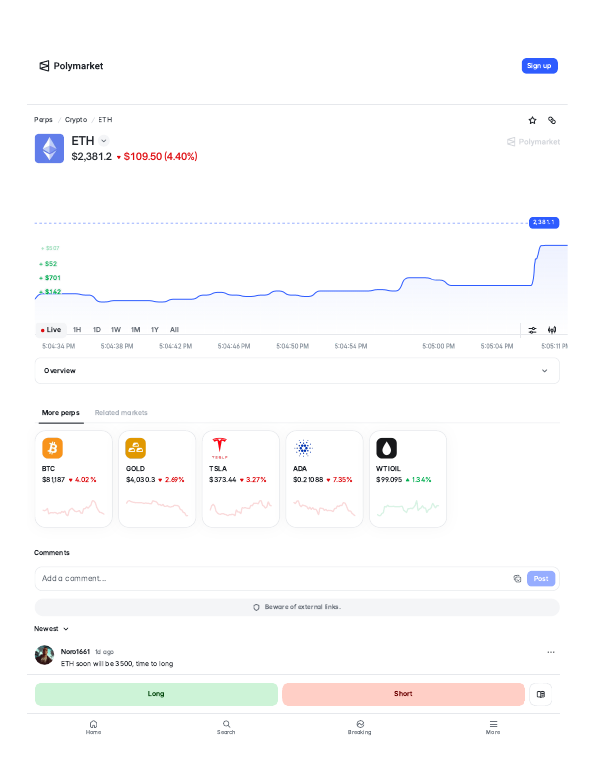Image resolution: width=595 pixels, height=770 pixels.
Task: Open Breaking in bottom navigation
Action: [x=360, y=727]
